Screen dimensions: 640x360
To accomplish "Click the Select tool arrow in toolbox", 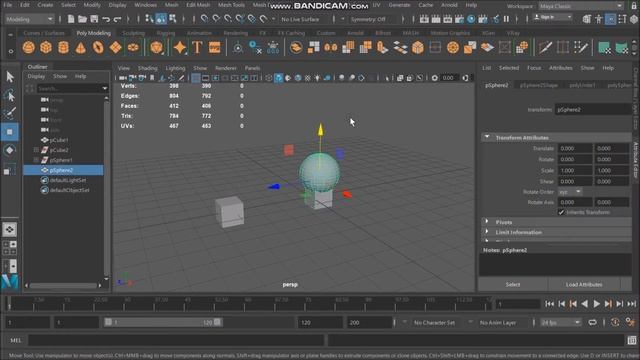I will tap(10, 77).
